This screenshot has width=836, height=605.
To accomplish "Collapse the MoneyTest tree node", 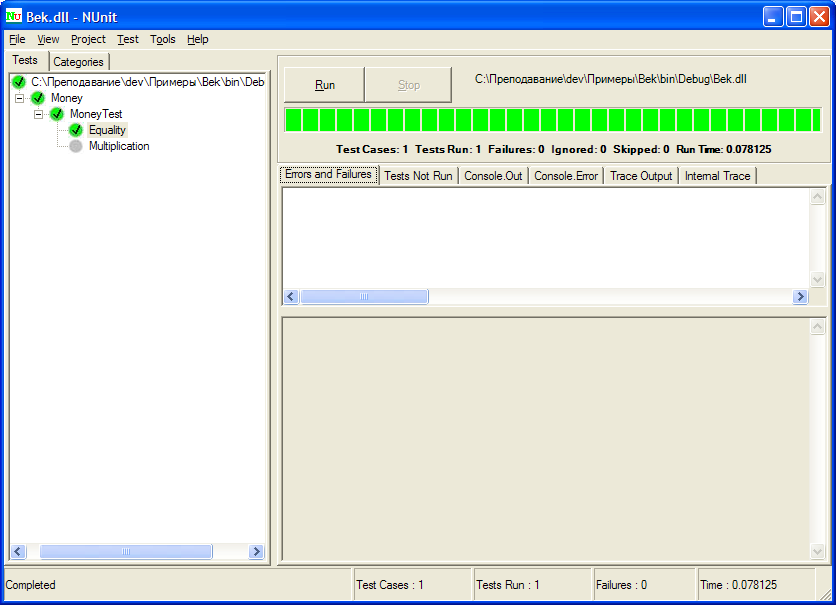I will (x=38, y=114).
